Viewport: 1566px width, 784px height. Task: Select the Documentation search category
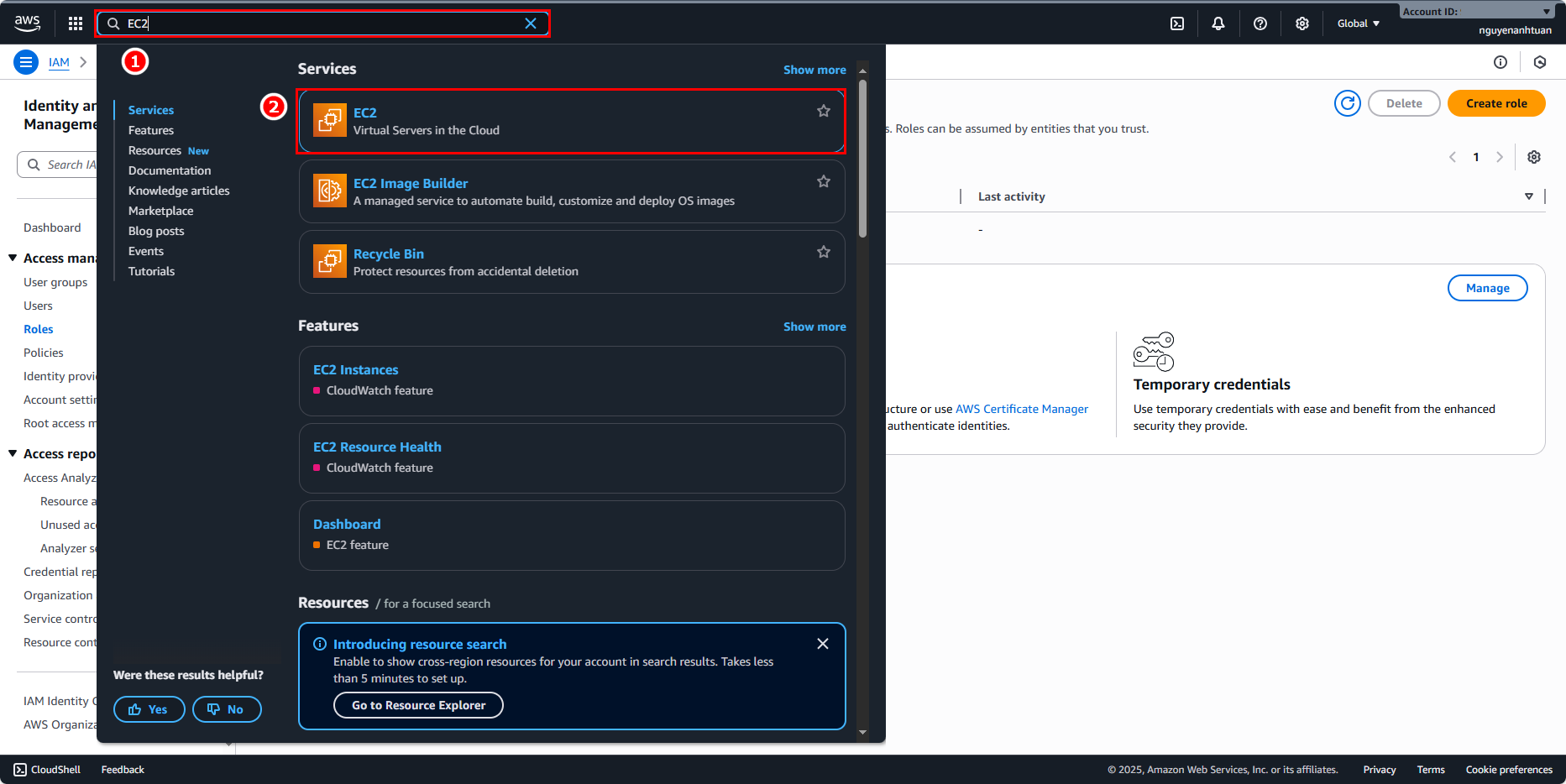[x=170, y=170]
